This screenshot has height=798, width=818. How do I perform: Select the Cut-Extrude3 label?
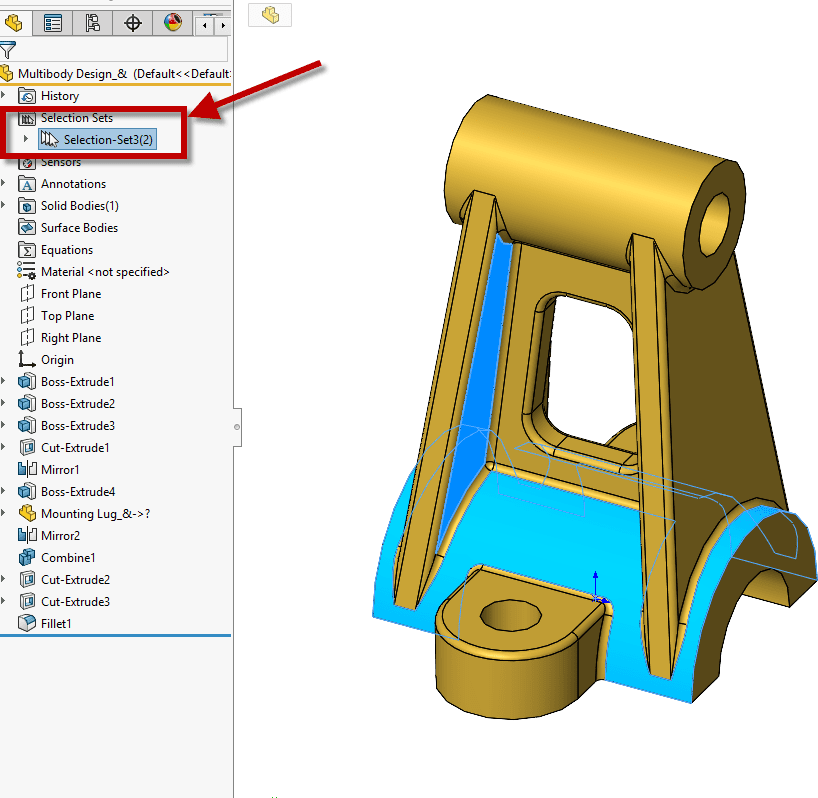point(75,601)
